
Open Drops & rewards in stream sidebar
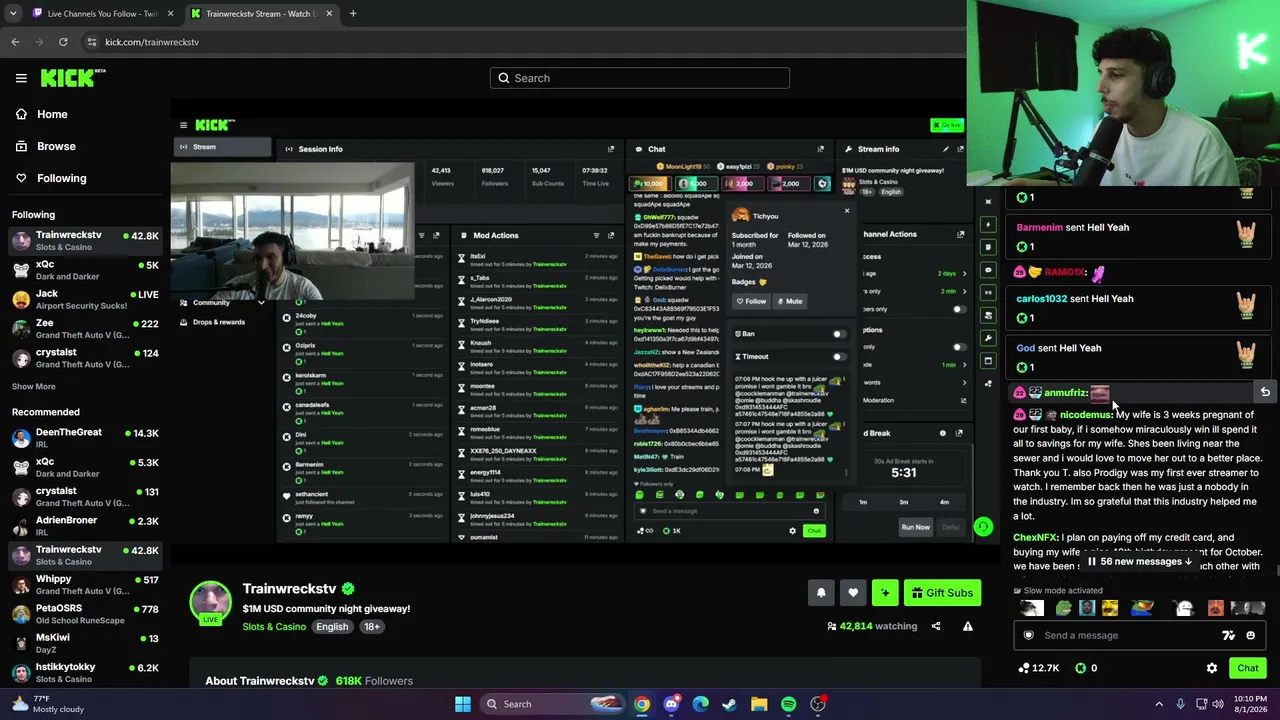tap(221, 322)
